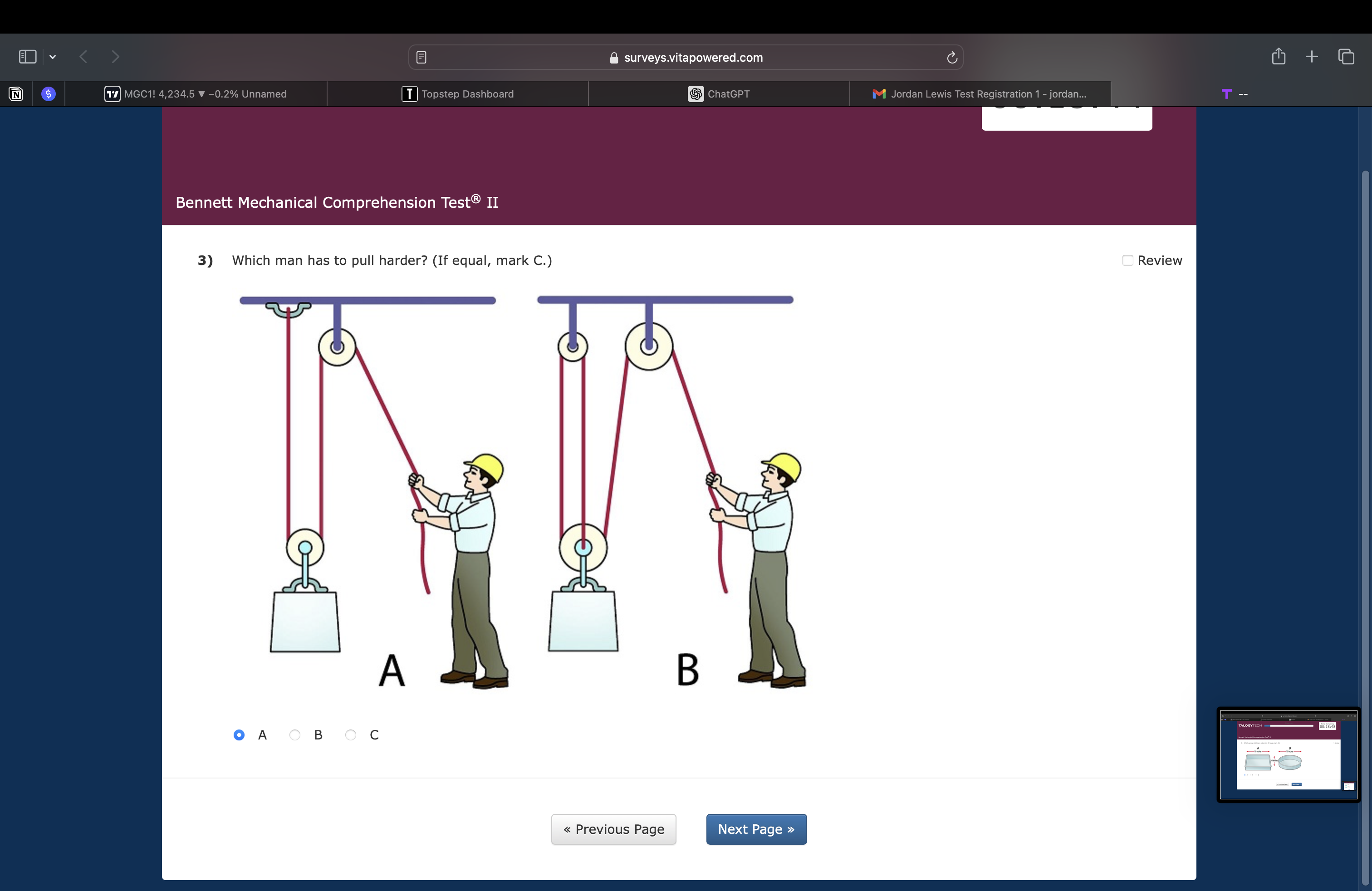Select answer option B radio button
Viewport: 1372px width, 891px height.
click(x=294, y=735)
